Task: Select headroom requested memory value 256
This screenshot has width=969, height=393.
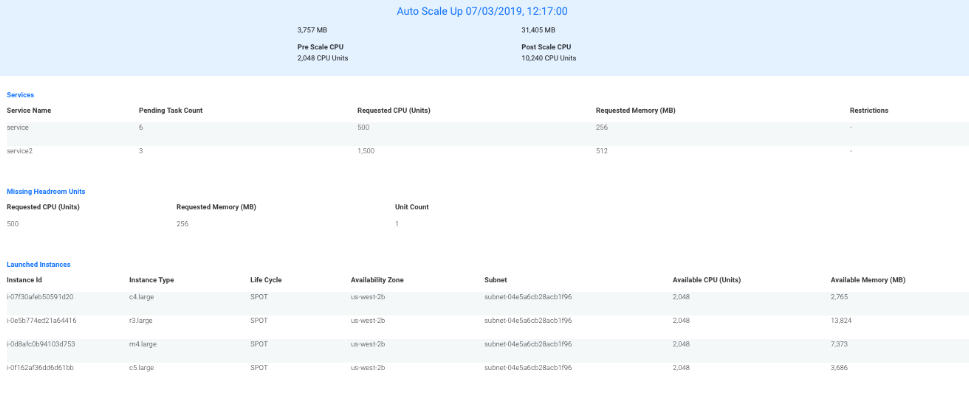Action: click(182, 224)
